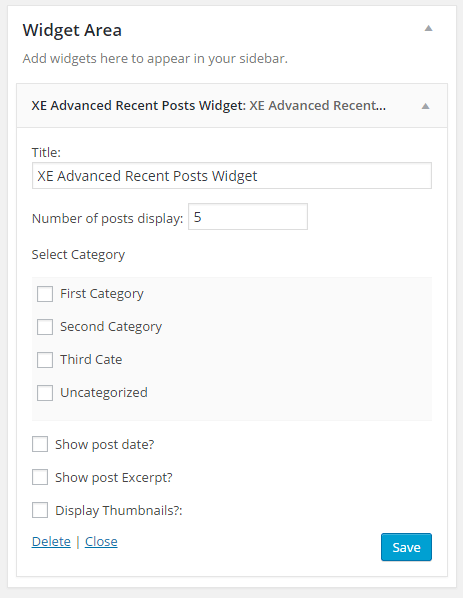The image size is (463, 598).
Task: Click the Delete link
Action: [51, 542]
